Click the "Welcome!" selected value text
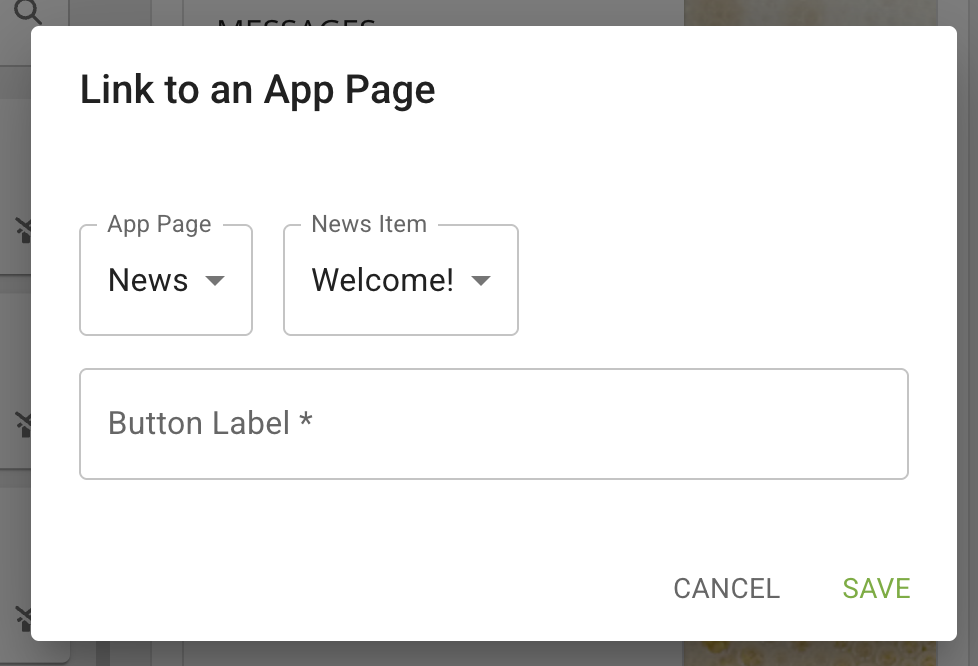The width and height of the screenshot is (978, 666). (383, 281)
